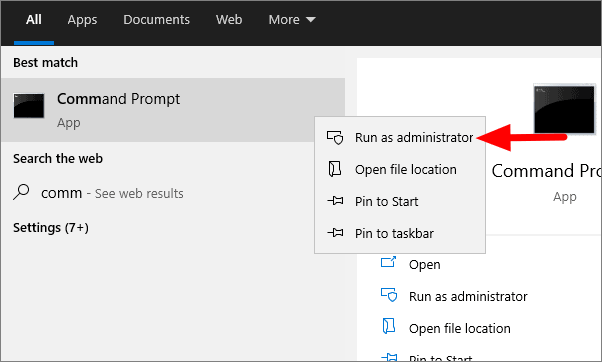Screen dimensions: 602x362
Task: Click the Command Prompt icon in best match
Action: click(29, 106)
